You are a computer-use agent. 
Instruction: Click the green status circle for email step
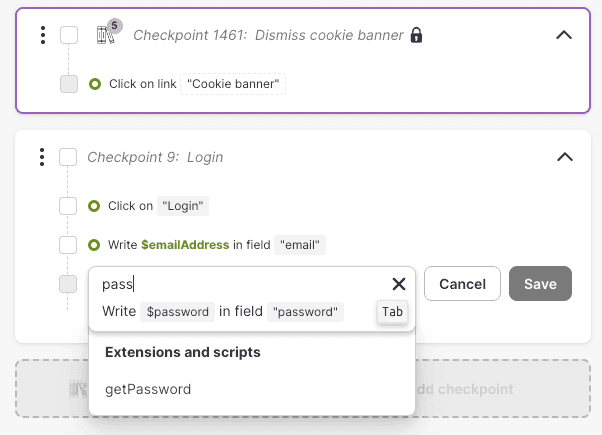click(95, 245)
